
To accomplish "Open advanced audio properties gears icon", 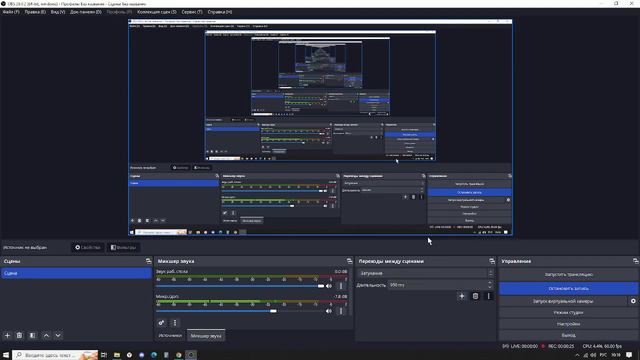I will 162,322.
